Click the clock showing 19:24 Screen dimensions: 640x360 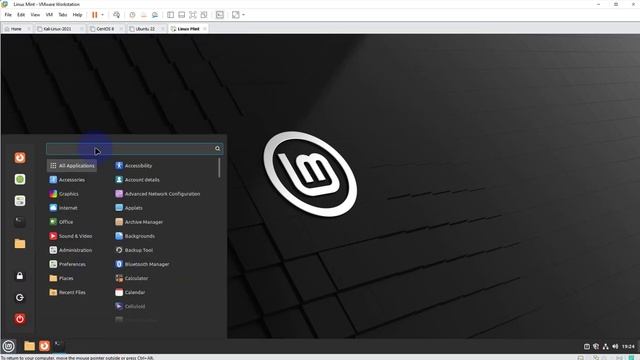click(x=628, y=347)
